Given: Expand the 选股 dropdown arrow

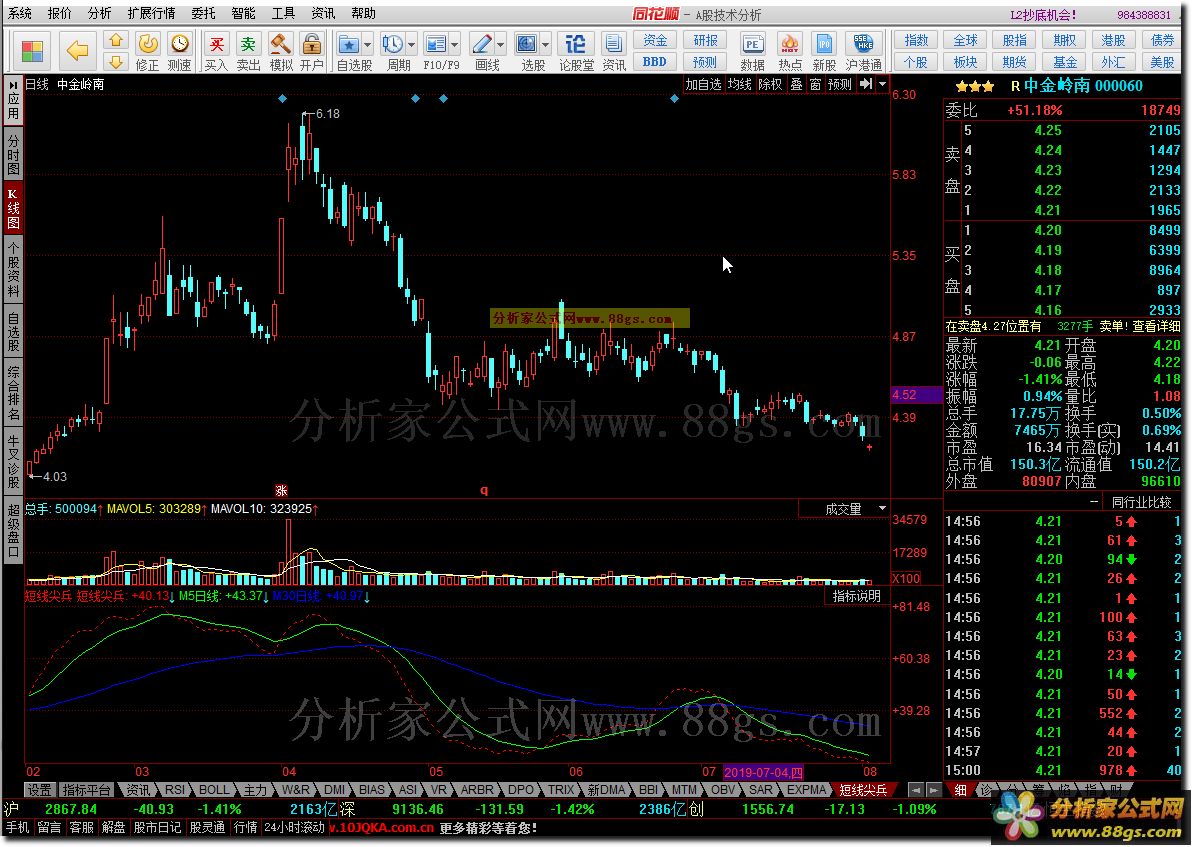Looking at the screenshot, I should (546, 44).
